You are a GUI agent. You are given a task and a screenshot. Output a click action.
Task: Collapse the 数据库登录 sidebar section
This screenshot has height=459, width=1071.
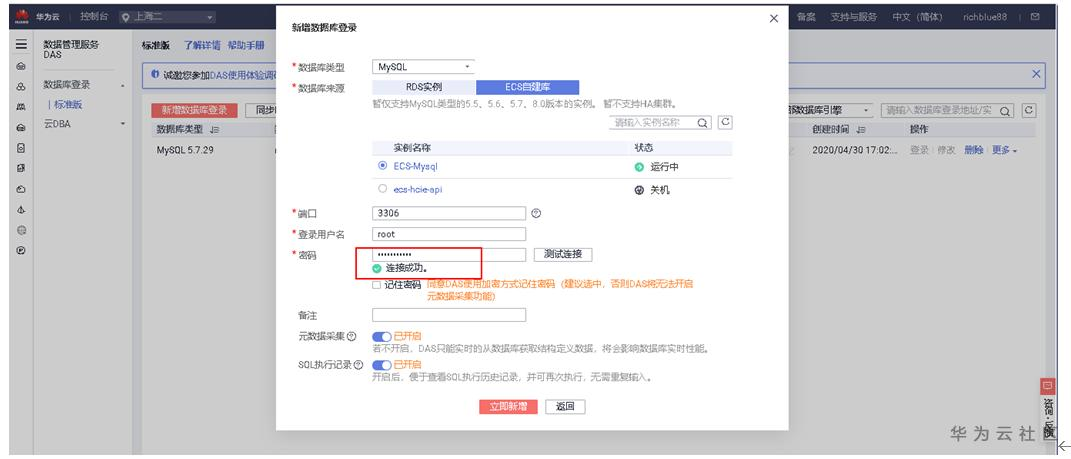[123, 85]
